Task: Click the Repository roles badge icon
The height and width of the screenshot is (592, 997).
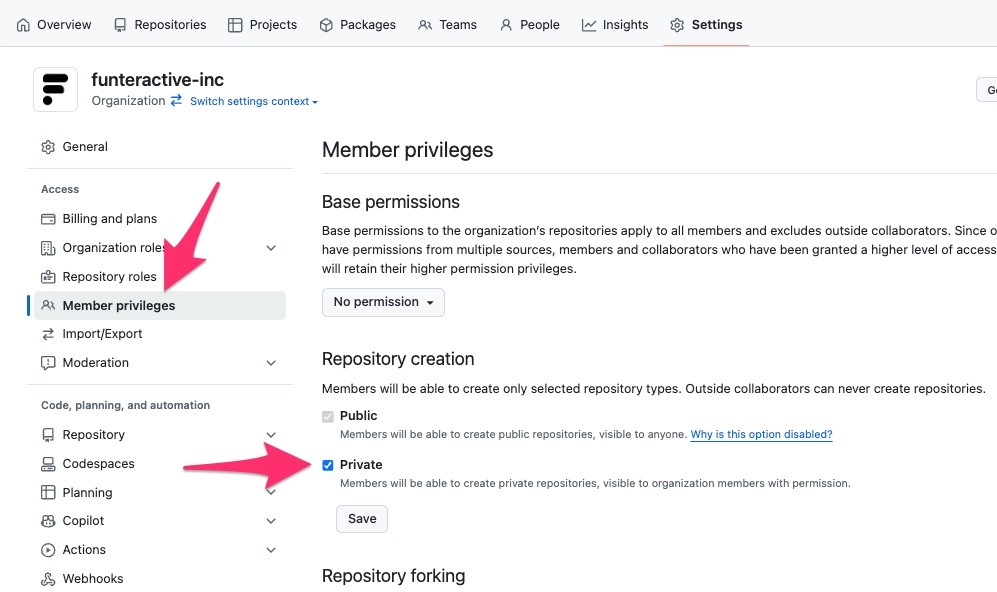Action: (48, 277)
